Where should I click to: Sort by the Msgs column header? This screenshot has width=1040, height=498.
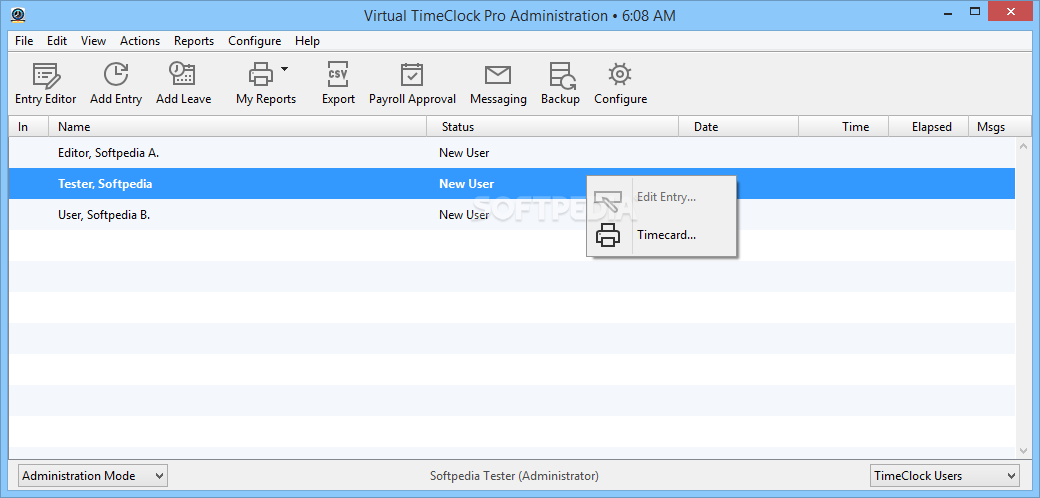pyautogui.click(x=1000, y=127)
